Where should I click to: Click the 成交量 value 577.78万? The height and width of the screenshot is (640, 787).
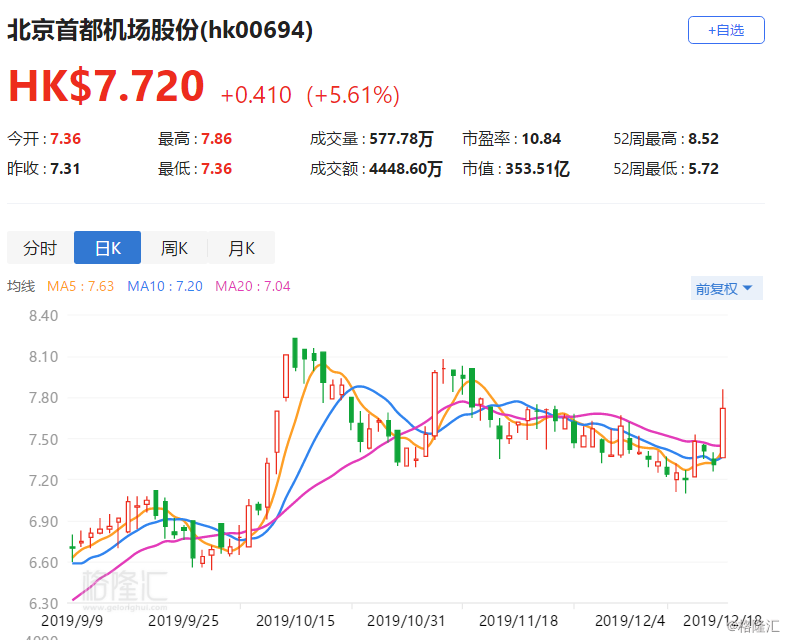coord(401,139)
